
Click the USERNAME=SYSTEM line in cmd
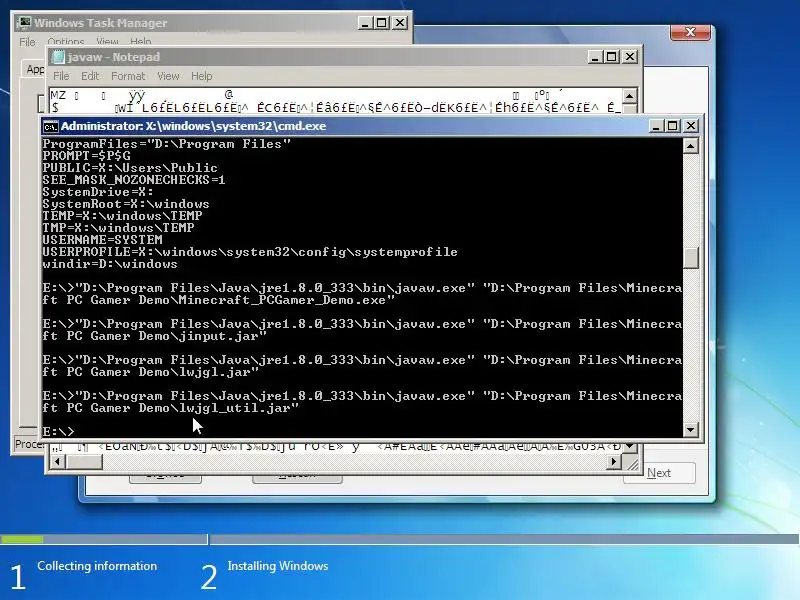(102, 239)
